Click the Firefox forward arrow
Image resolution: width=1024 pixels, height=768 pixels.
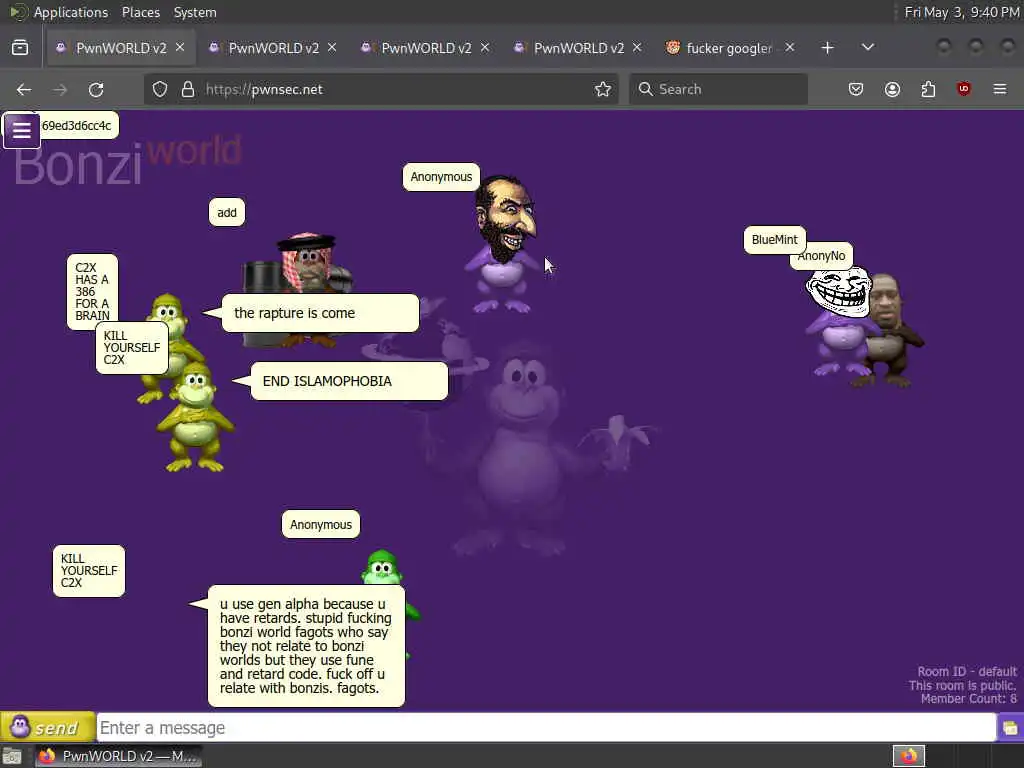(60, 89)
